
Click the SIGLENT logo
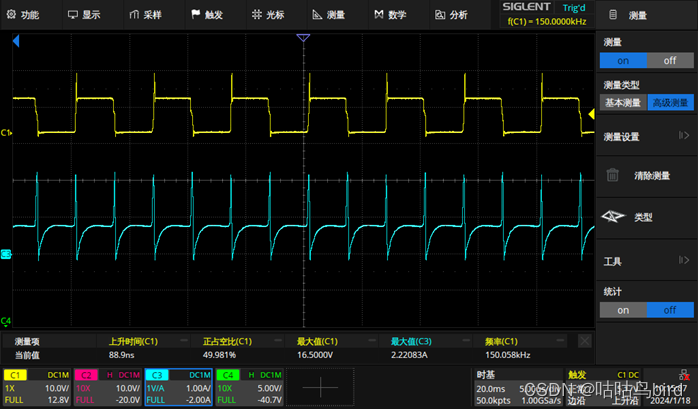click(x=526, y=7)
